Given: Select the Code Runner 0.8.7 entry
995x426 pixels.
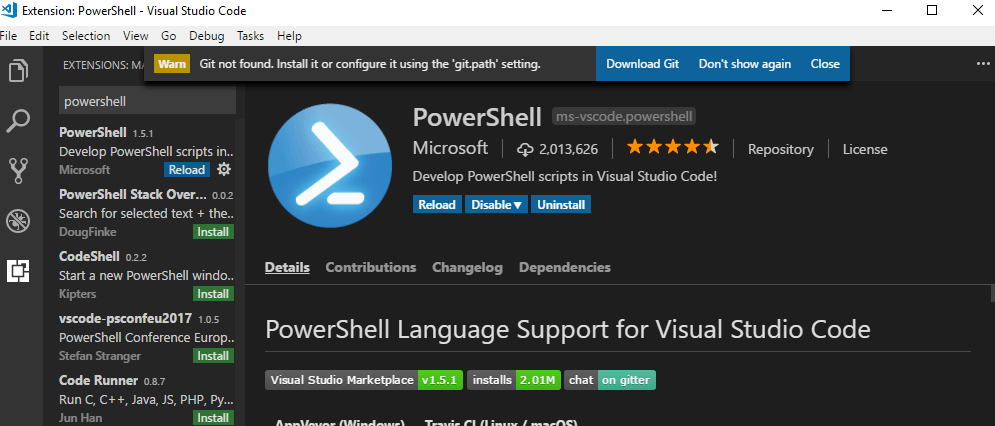Looking at the screenshot, I should (147, 398).
